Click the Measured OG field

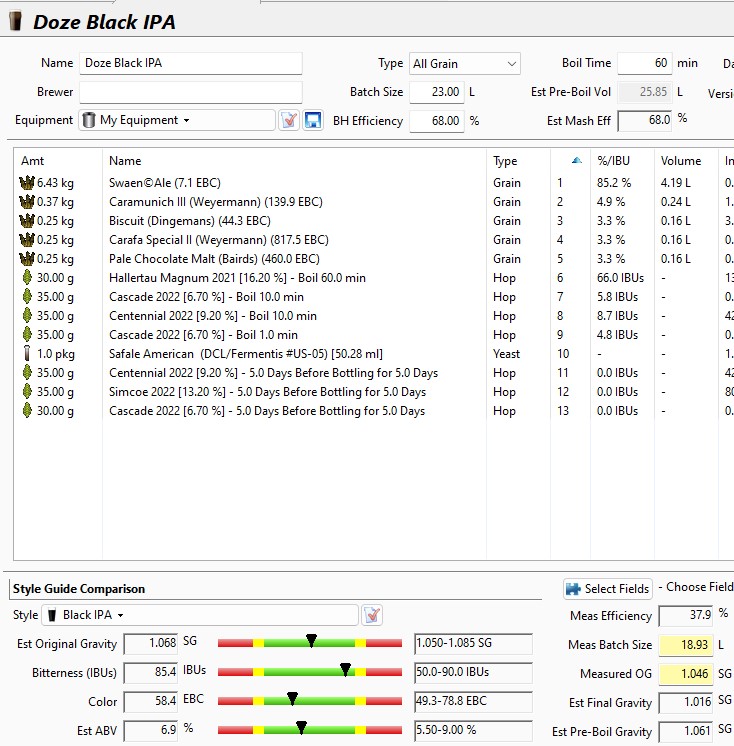[x=685, y=674]
